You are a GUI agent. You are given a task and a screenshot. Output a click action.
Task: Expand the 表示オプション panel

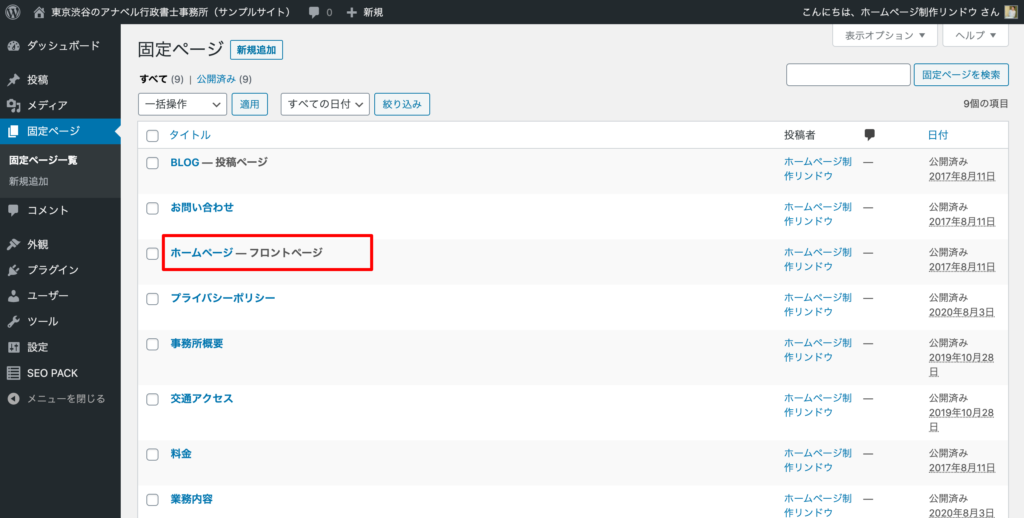(x=885, y=35)
